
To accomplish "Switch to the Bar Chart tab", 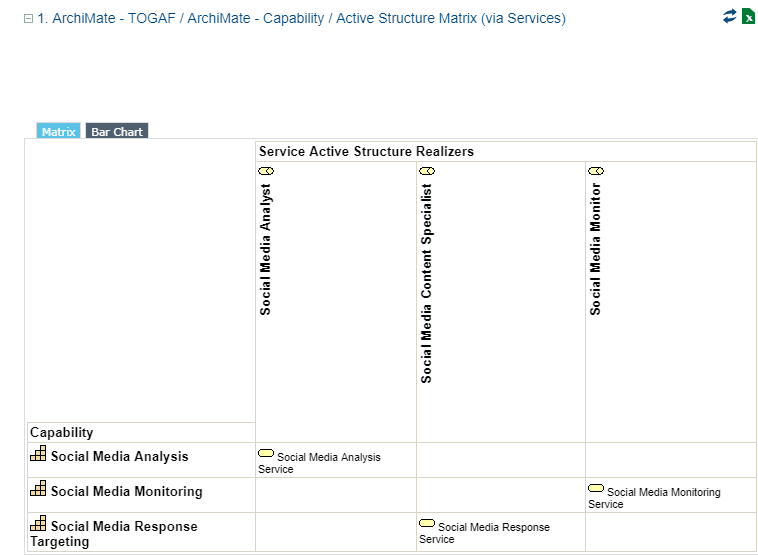I will 117,131.
